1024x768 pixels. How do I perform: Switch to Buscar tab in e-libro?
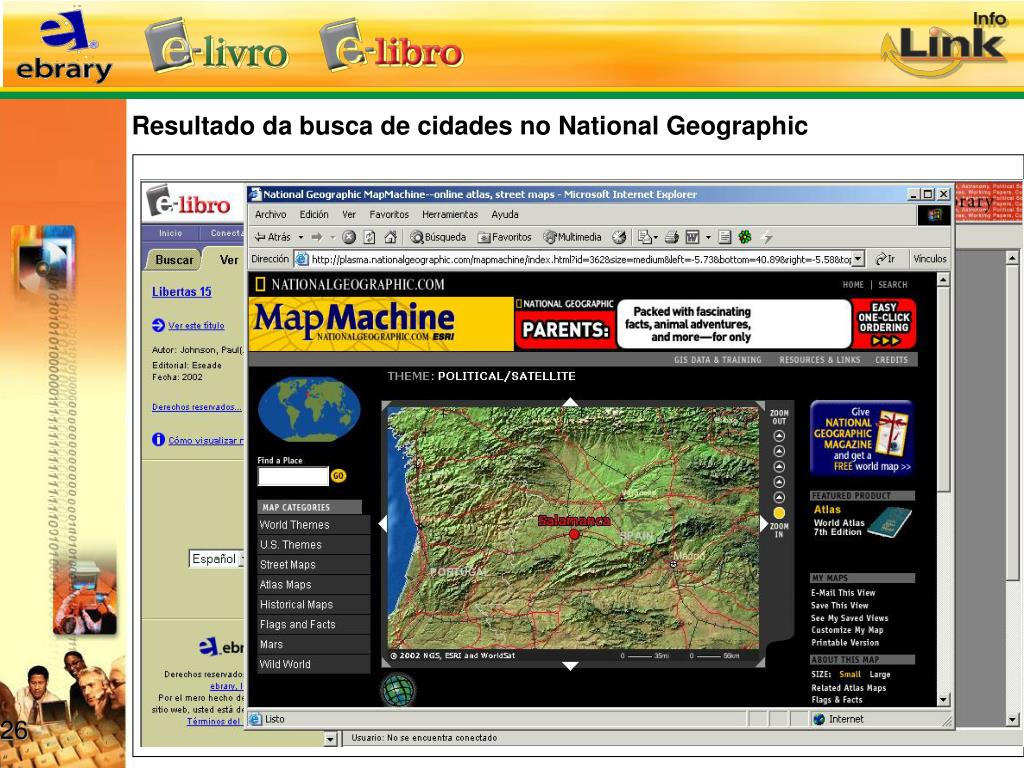(174, 260)
